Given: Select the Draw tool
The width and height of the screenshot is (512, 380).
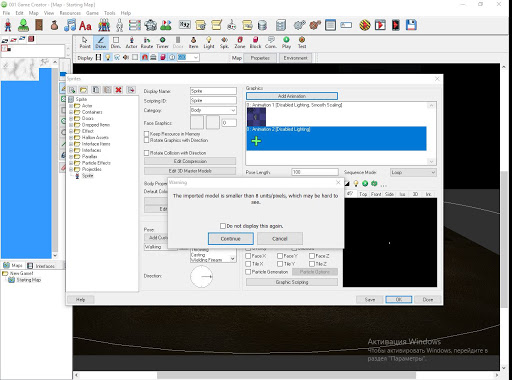Looking at the screenshot, I should pos(101,43).
